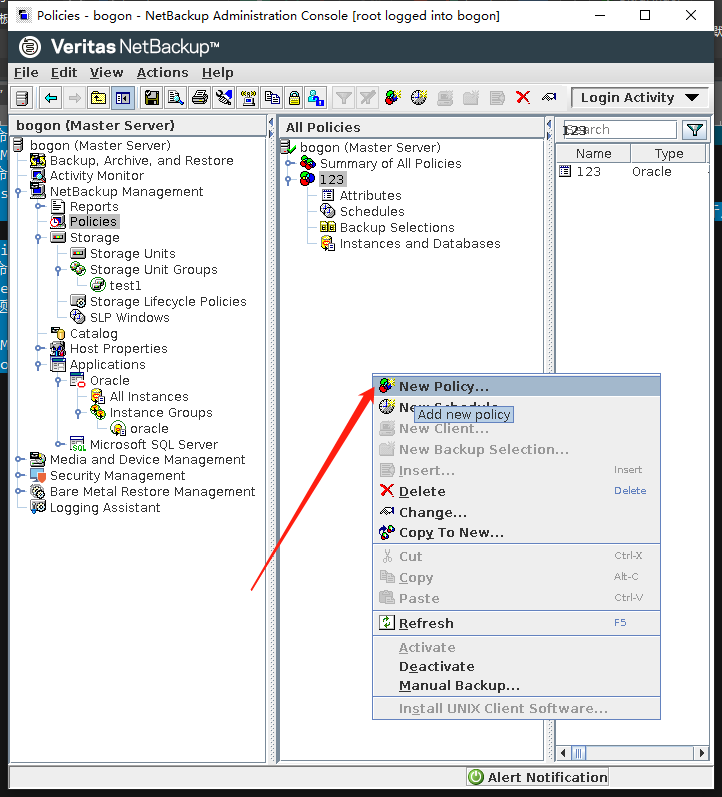This screenshot has height=797, width=722.
Task: Open the Edit menu
Action: click(64, 73)
